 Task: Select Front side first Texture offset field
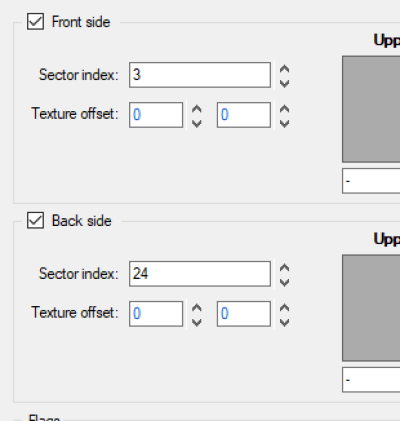coord(156,115)
